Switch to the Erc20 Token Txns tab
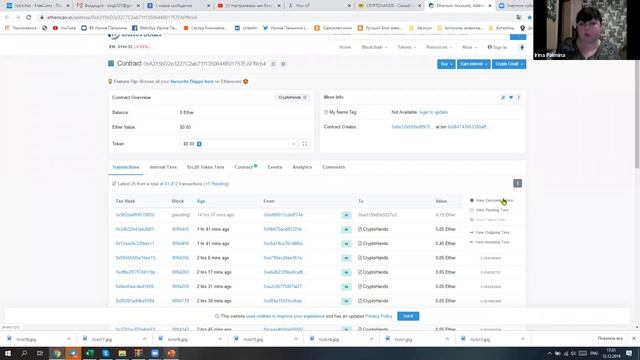This screenshot has height=360, width=640. (x=205, y=167)
